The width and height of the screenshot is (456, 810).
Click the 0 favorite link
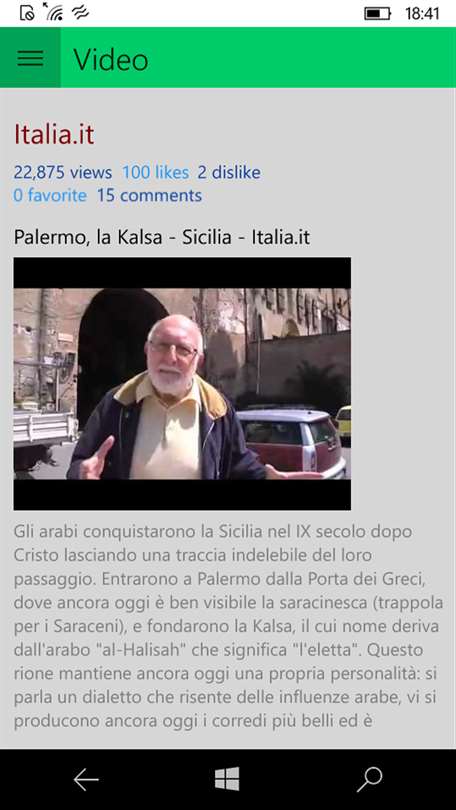(50, 195)
